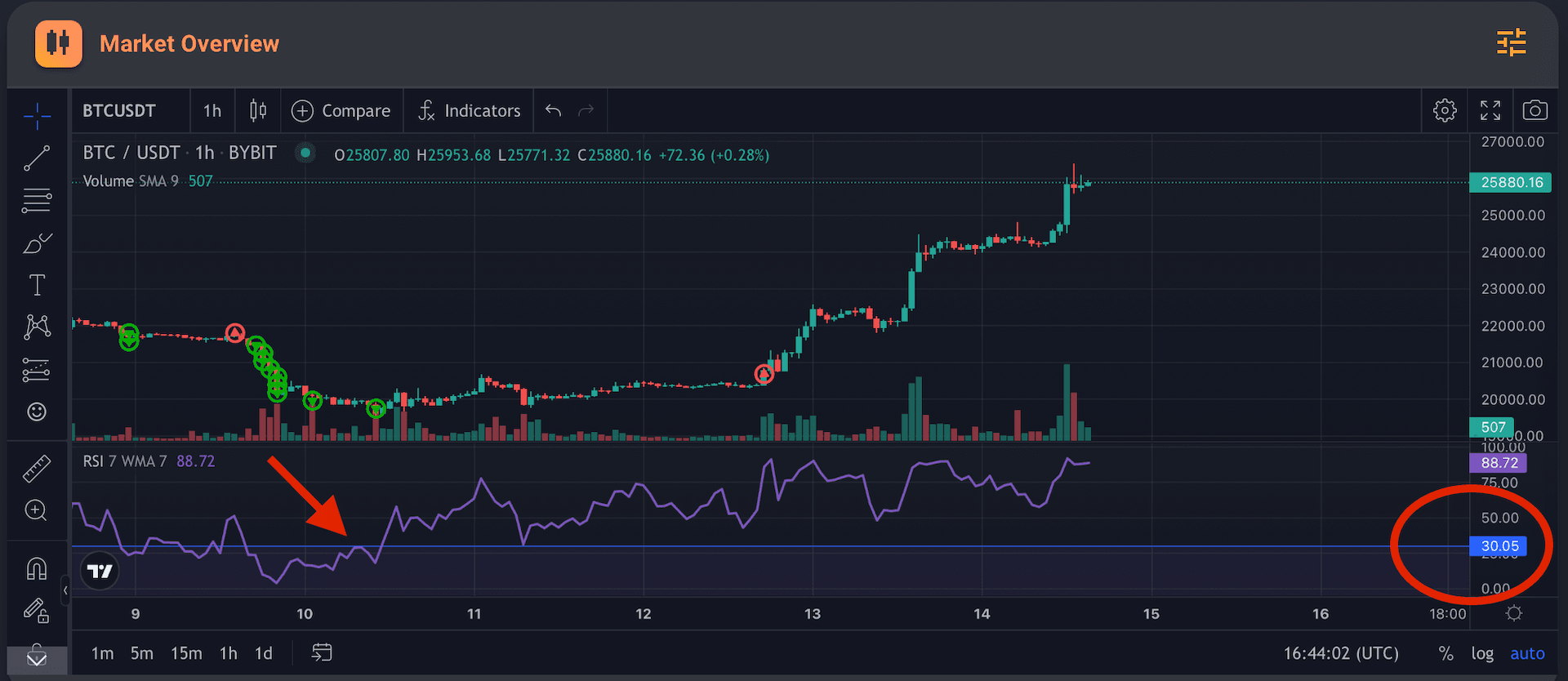Select the crosshair cursor tool
Viewport: 1568px width, 681px height.
click(x=37, y=117)
